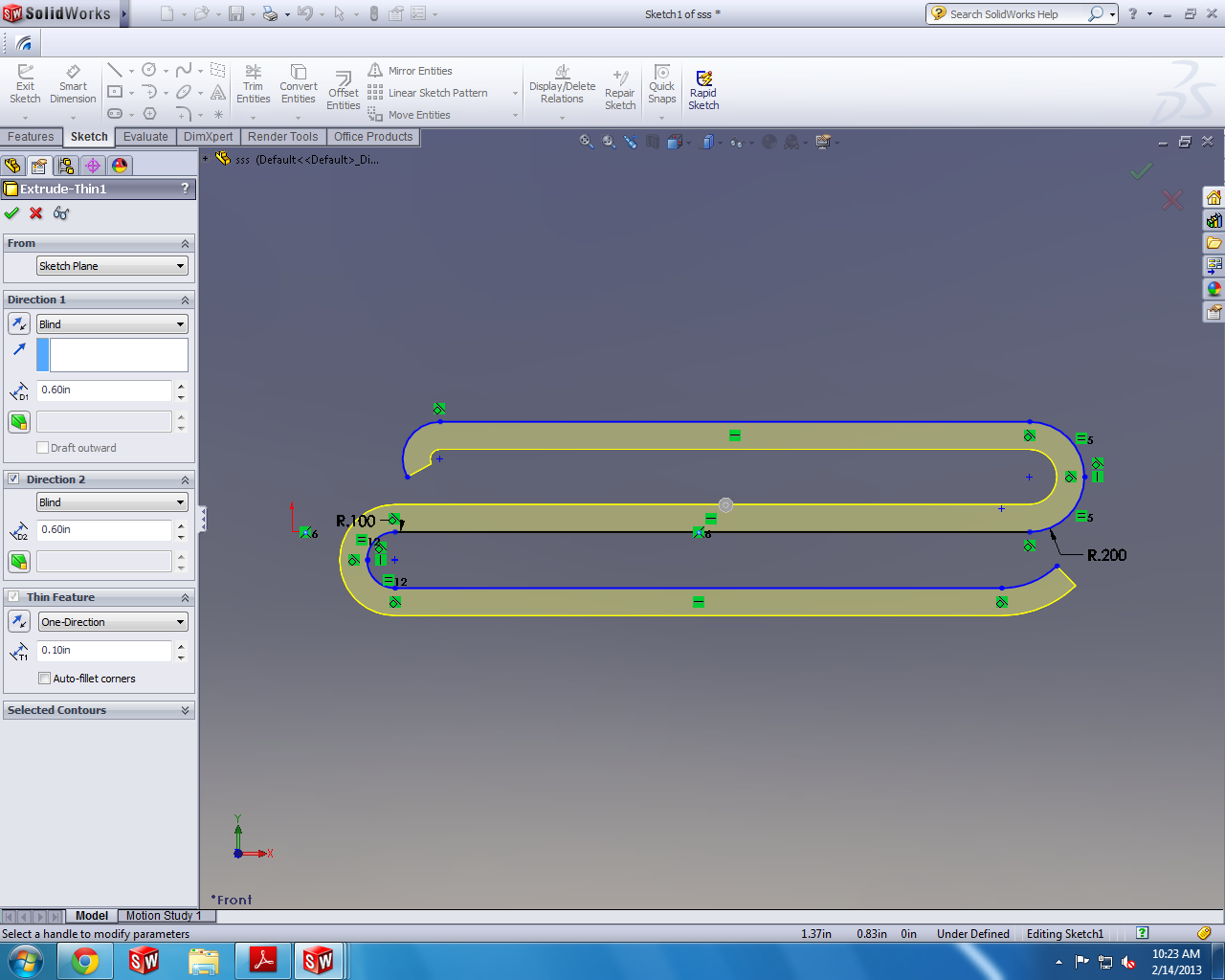Open Appearances task pane color ball icon

[1214, 289]
